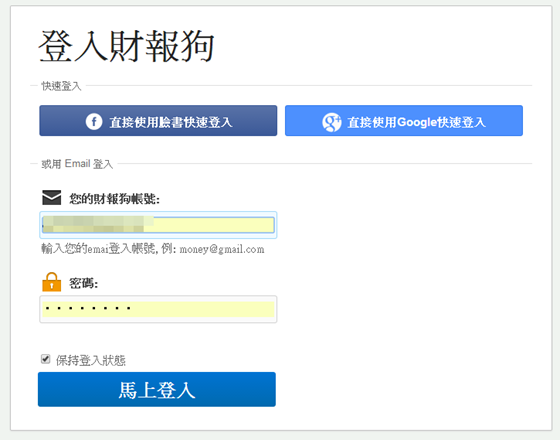Click the 快速登入 section label

pos(61,86)
